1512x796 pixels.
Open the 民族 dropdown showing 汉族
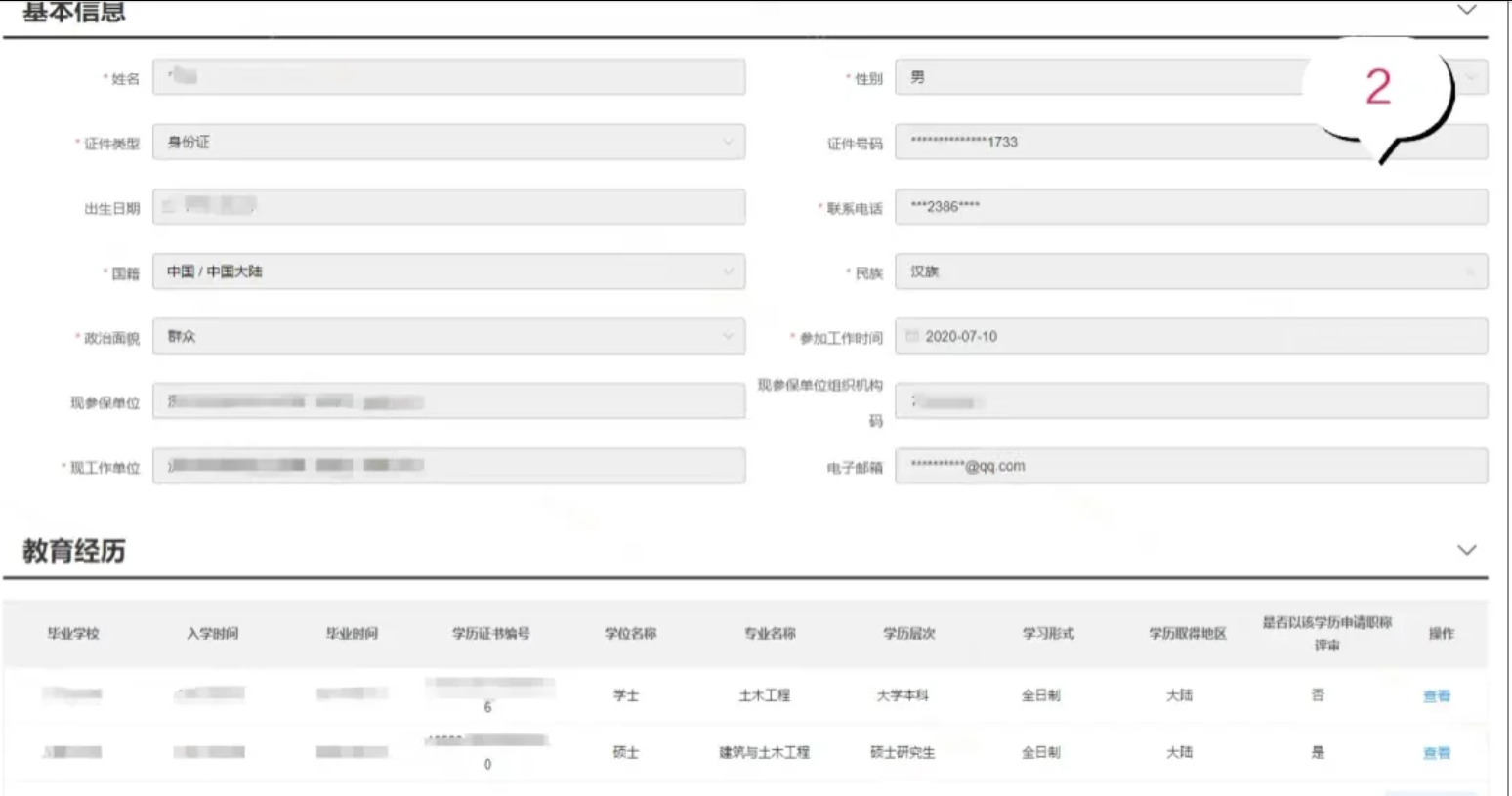click(1191, 272)
